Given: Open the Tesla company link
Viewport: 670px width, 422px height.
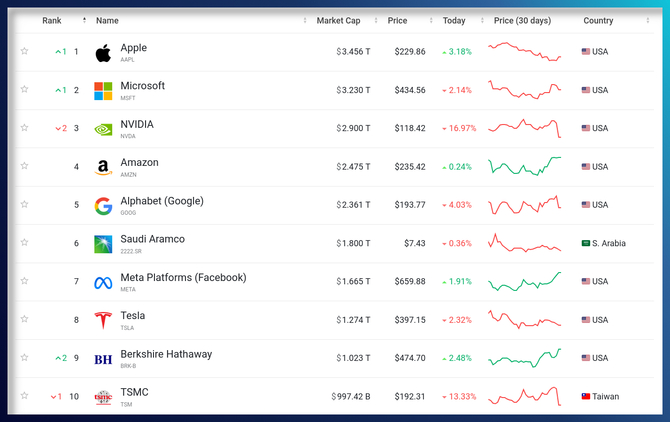Looking at the screenshot, I should pyautogui.click(x=132, y=316).
